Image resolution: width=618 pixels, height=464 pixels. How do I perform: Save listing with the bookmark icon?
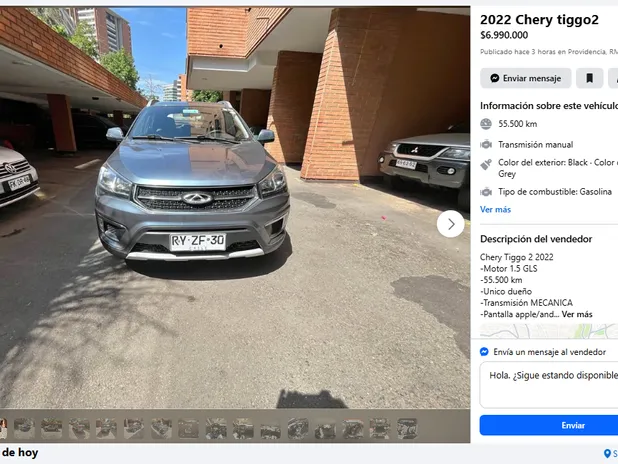(x=589, y=78)
